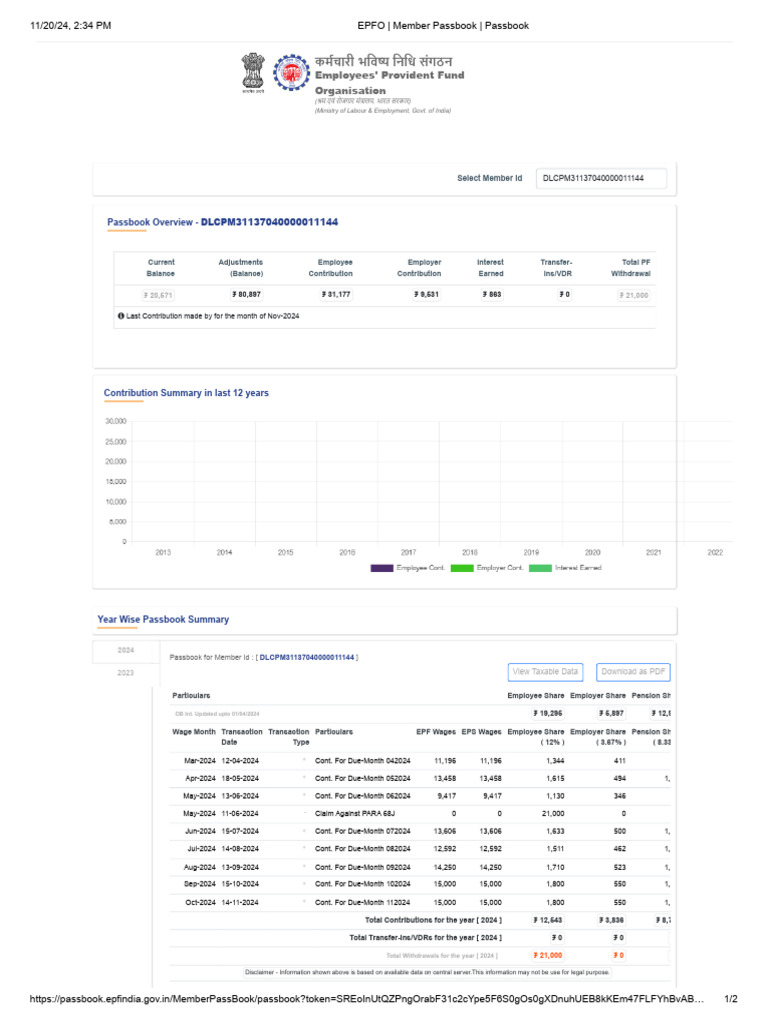Click transaction type icon for Mar-2024 row

[x=303, y=761]
